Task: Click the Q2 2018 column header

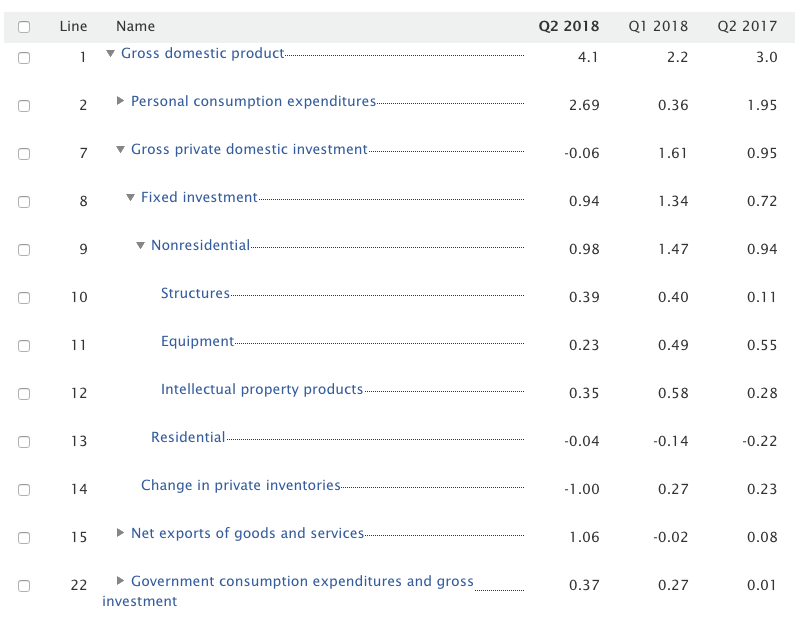Action: point(569,27)
